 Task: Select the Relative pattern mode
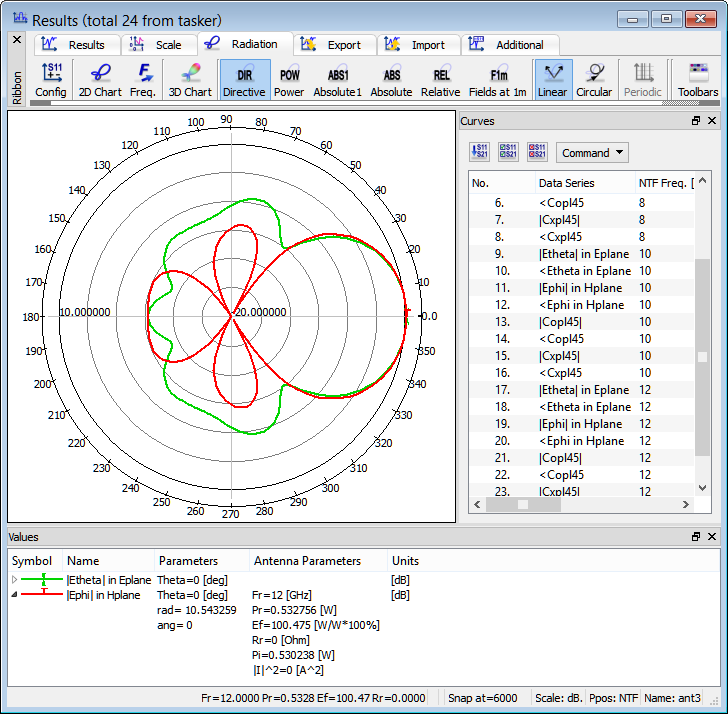click(440, 80)
